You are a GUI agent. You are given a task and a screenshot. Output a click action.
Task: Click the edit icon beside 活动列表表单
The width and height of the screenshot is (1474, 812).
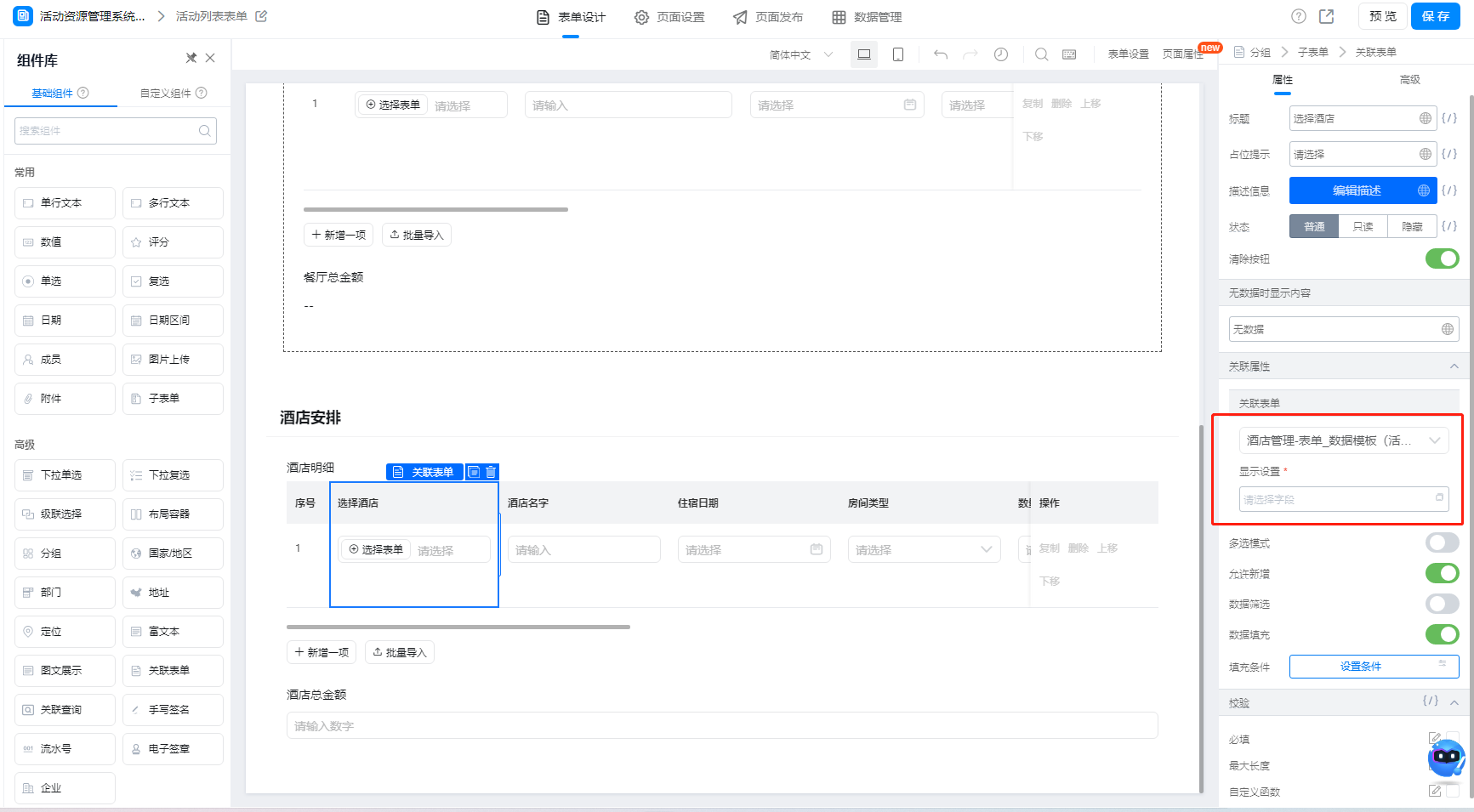[261, 16]
